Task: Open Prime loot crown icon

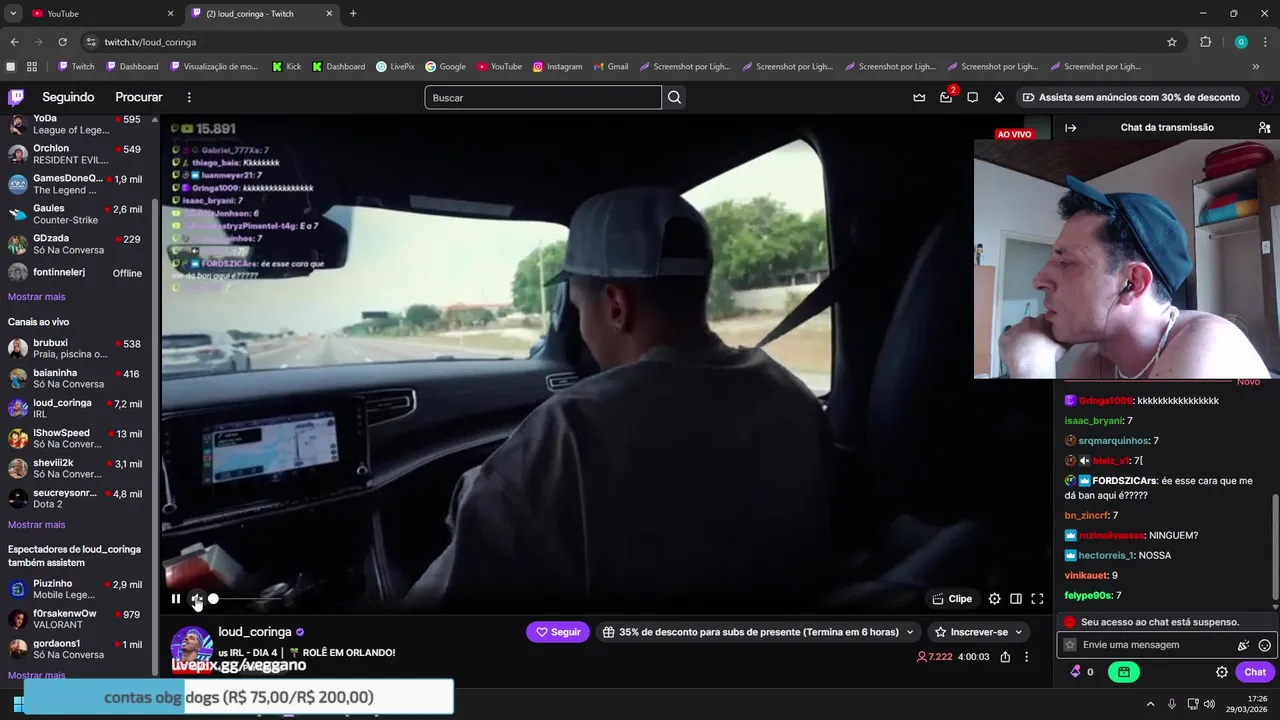Action: 919,97
